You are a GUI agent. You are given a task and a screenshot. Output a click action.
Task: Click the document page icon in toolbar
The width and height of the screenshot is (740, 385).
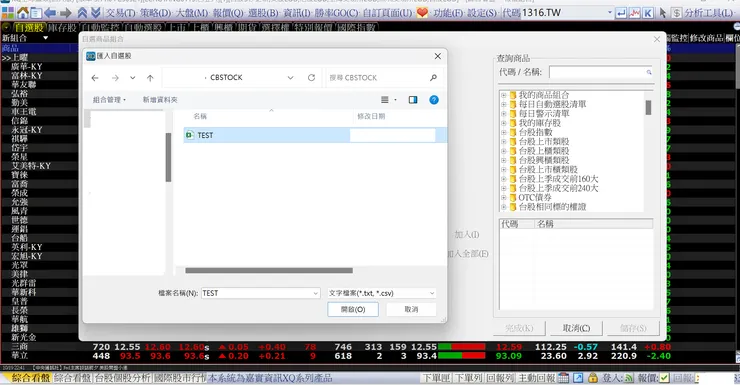click(36, 13)
